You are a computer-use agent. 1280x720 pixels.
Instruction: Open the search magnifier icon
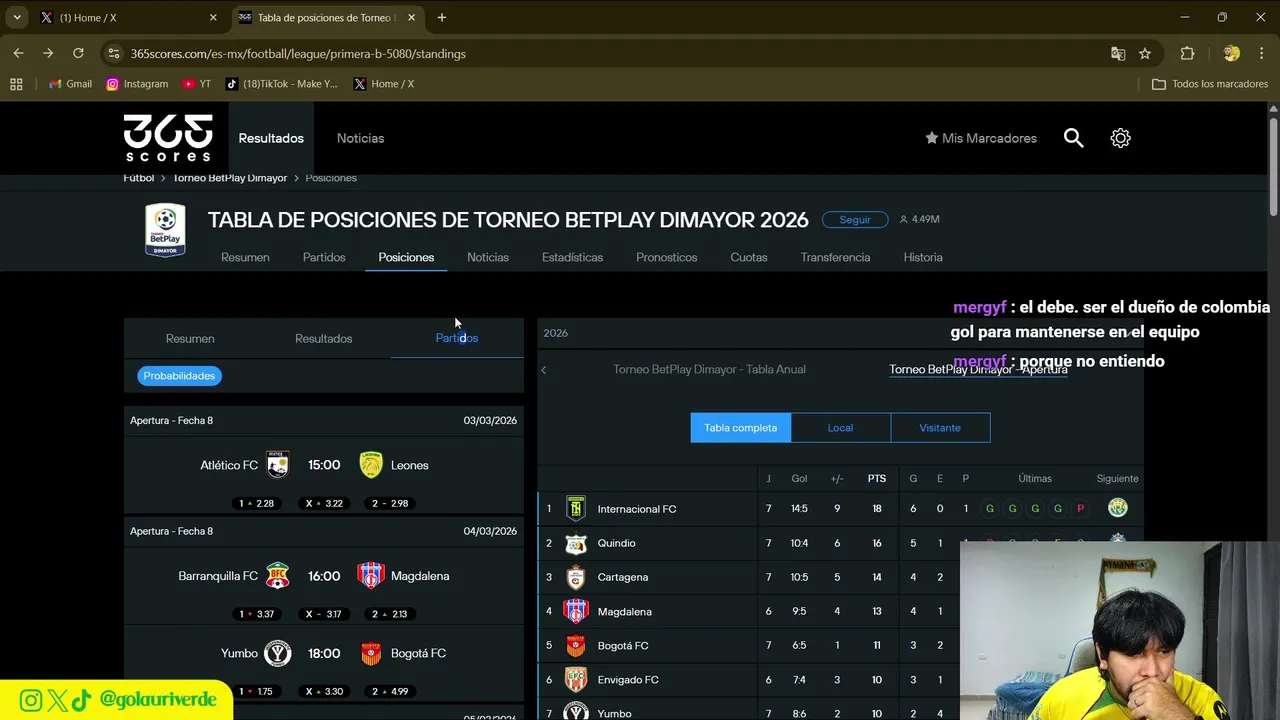pyautogui.click(x=1073, y=138)
